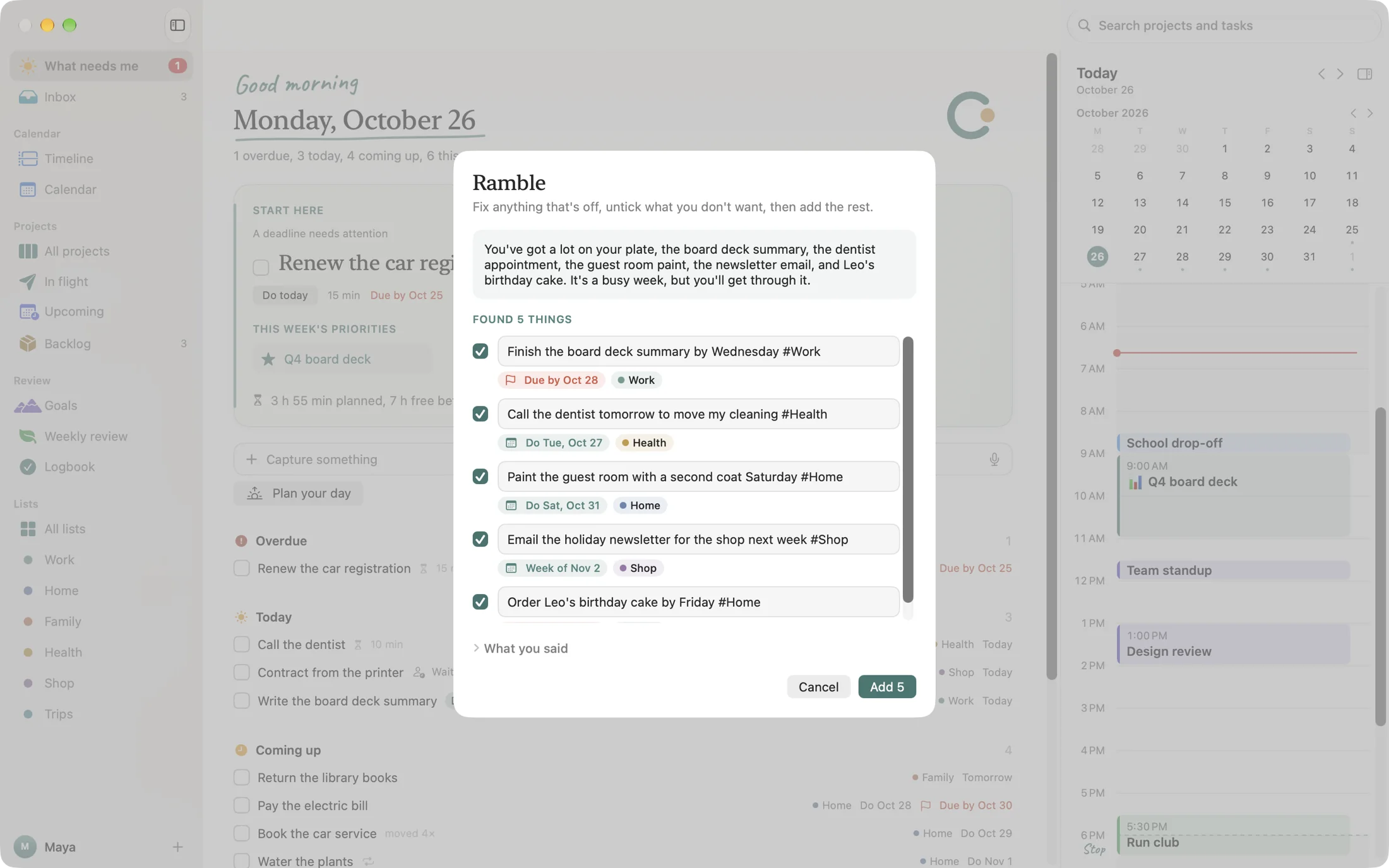Expand the What you said section
1389x868 pixels.
tap(521, 648)
